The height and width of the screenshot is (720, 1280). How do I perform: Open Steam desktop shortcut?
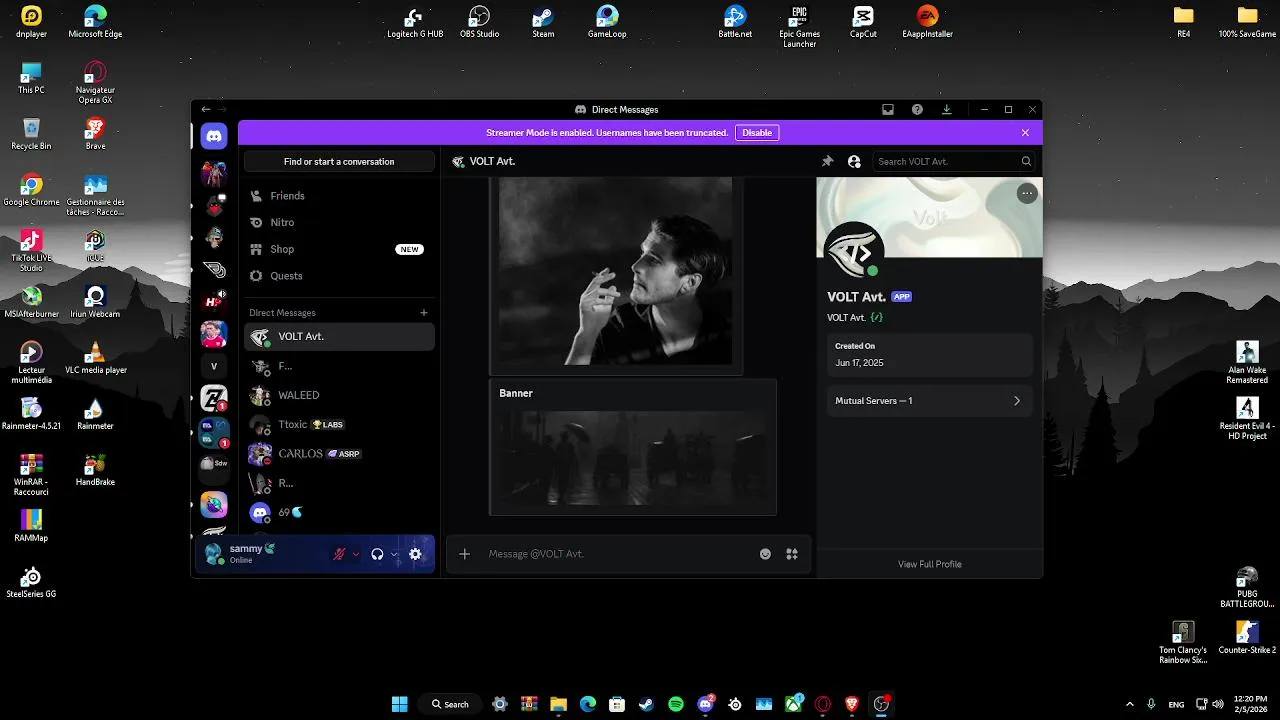point(543,22)
